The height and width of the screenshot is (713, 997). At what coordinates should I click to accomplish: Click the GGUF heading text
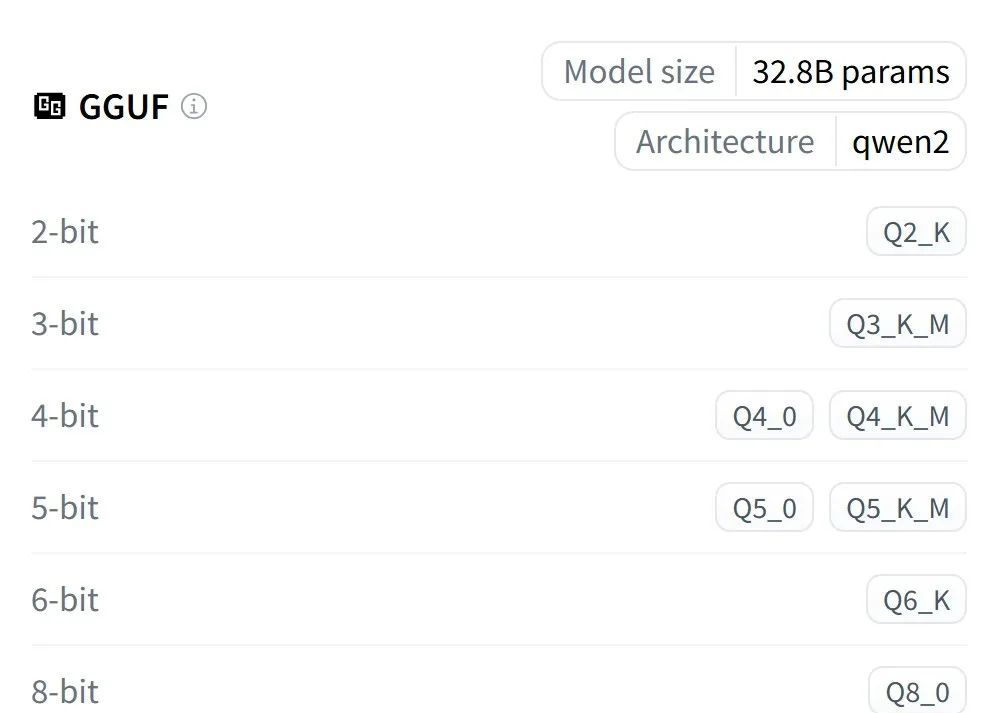(123, 107)
